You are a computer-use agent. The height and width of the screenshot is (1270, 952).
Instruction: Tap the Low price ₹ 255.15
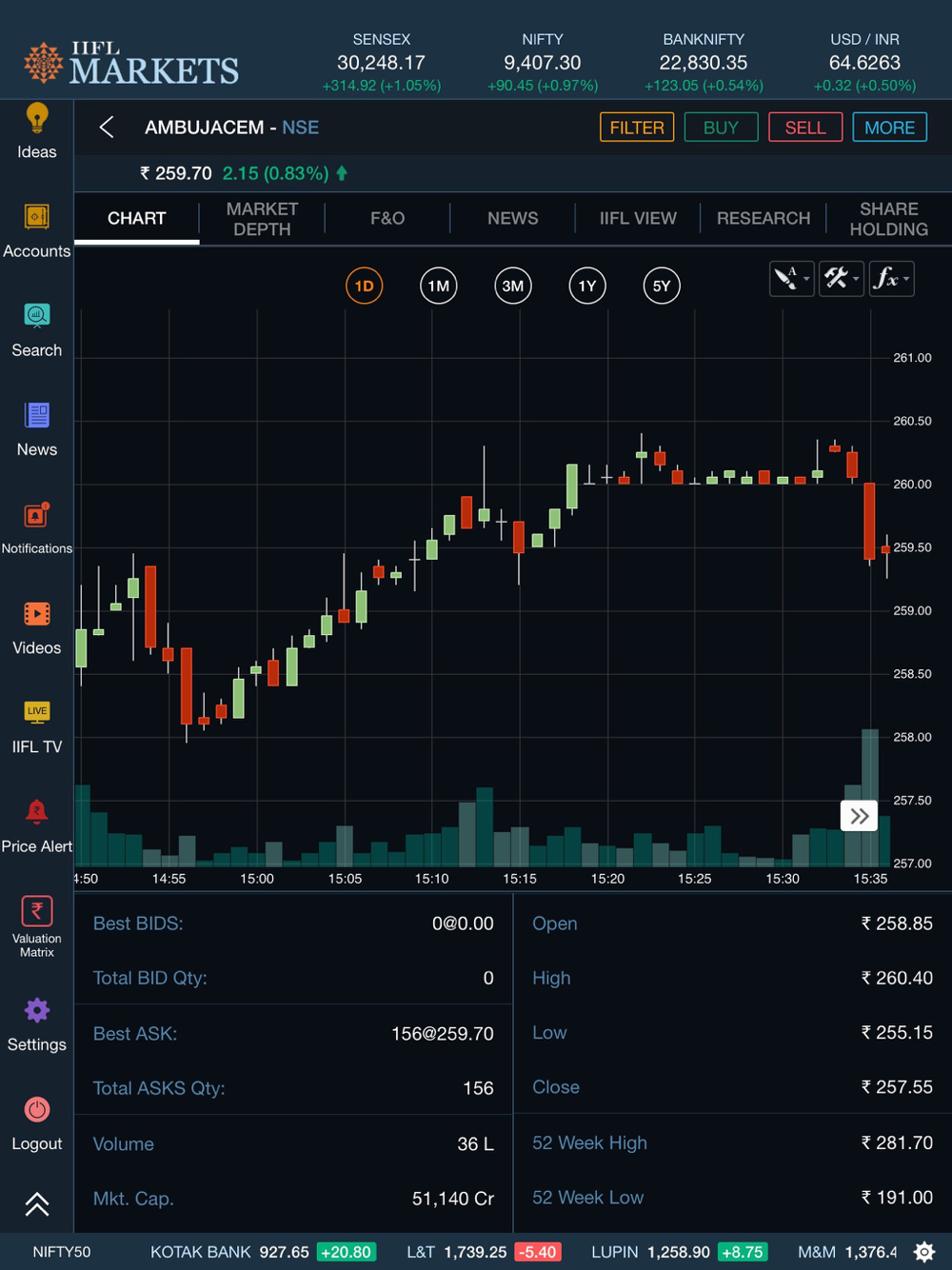pyautogui.click(x=897, y=1033)
